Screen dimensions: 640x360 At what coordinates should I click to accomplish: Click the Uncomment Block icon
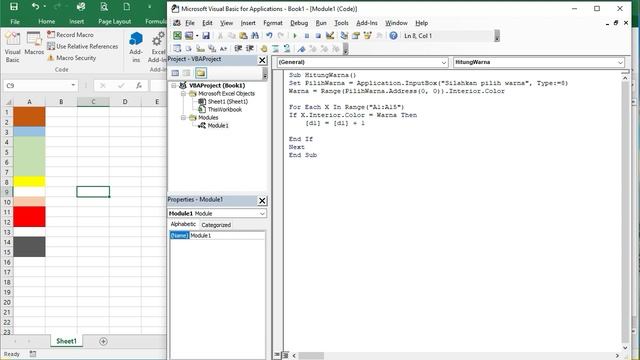287,49
